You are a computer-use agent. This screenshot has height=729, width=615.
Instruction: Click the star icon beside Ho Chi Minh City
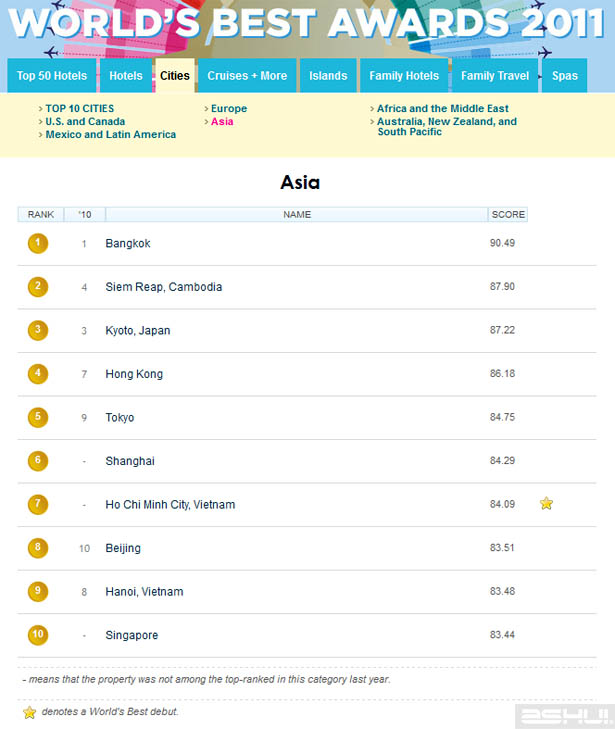pos(546,504)
